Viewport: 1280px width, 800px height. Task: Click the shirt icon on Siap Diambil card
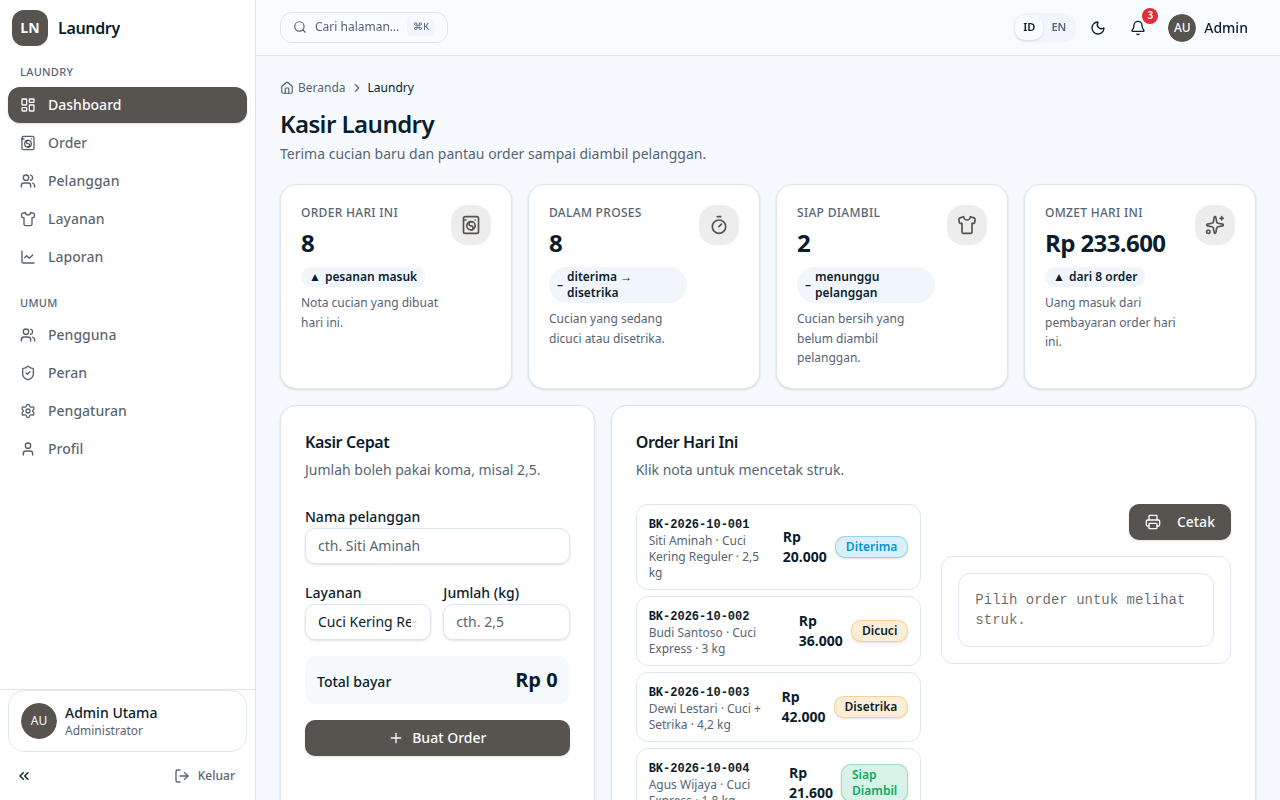[x=967, y=225]
